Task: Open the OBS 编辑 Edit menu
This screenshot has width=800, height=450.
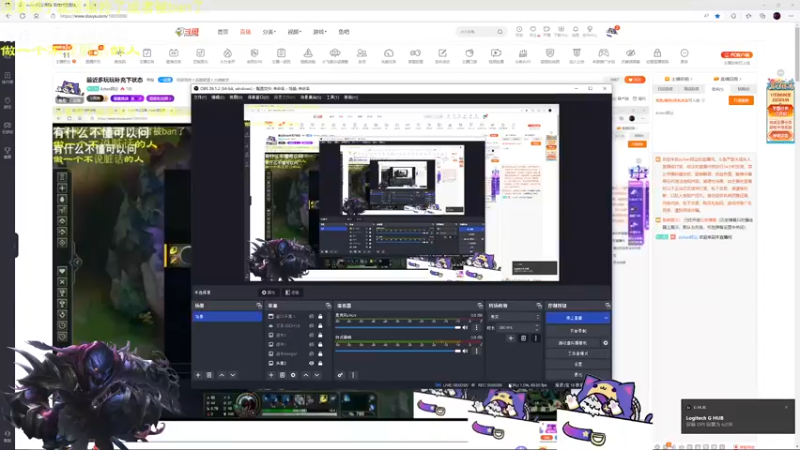Action: coord(217,97)
